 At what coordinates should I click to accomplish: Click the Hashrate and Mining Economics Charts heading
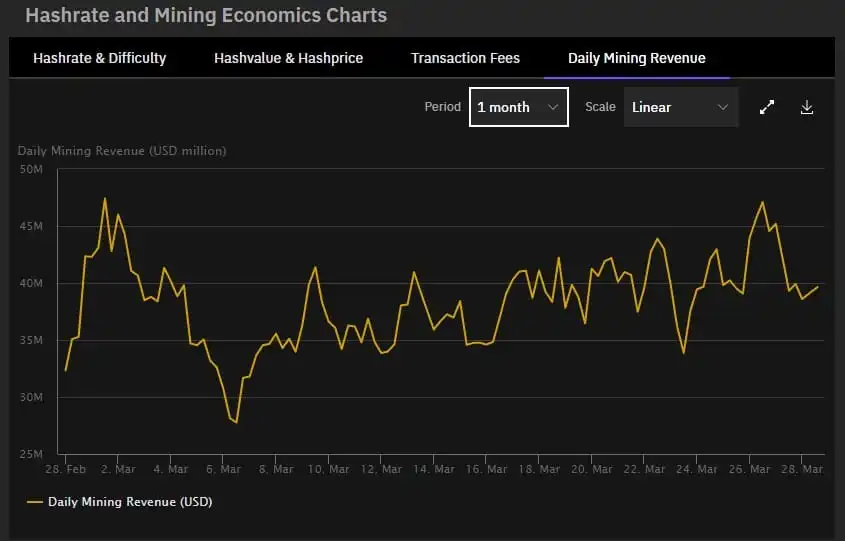pos(205,16)
